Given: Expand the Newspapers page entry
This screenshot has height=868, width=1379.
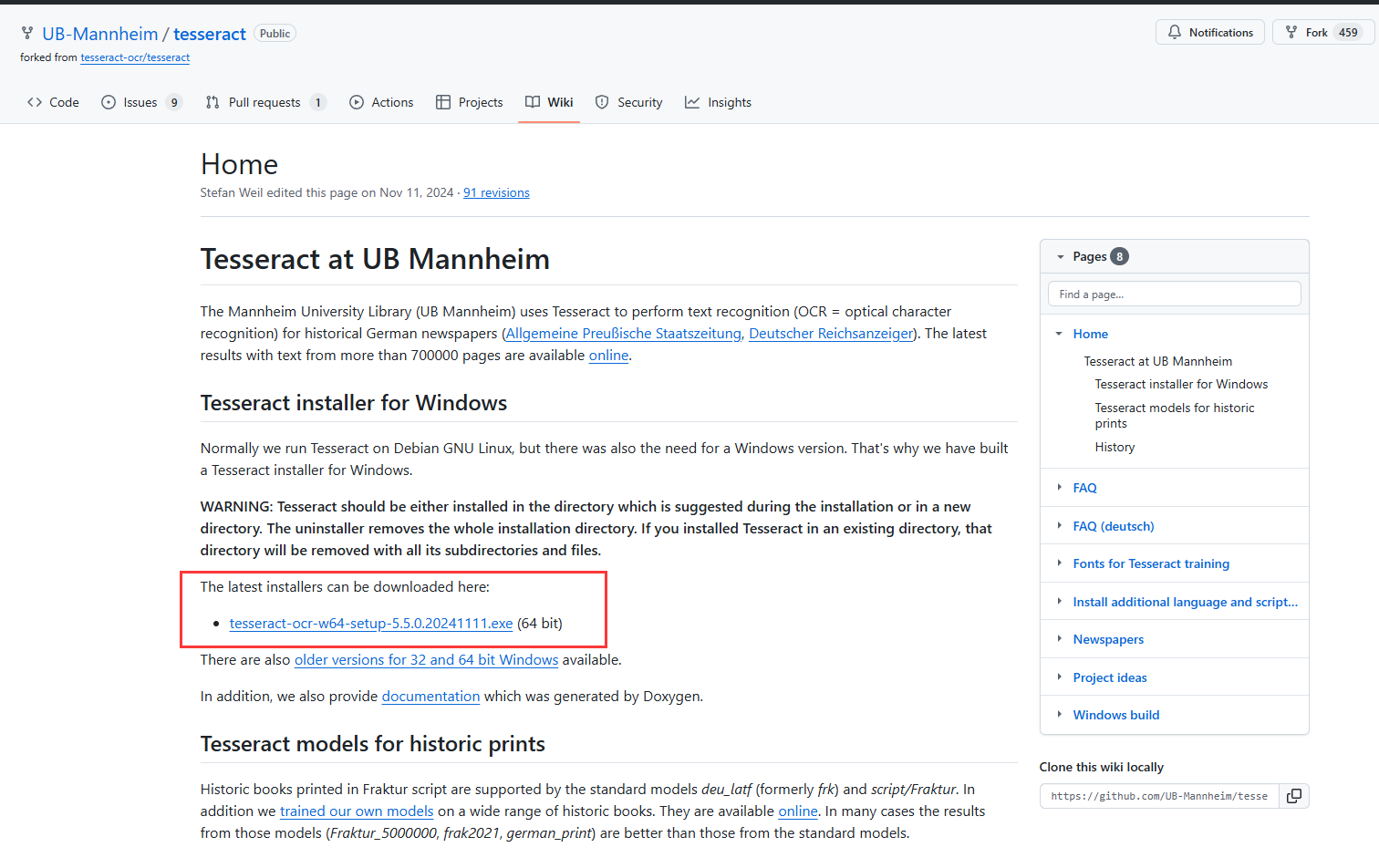Looking at the screenshot, I should [x=1059, y=639].
